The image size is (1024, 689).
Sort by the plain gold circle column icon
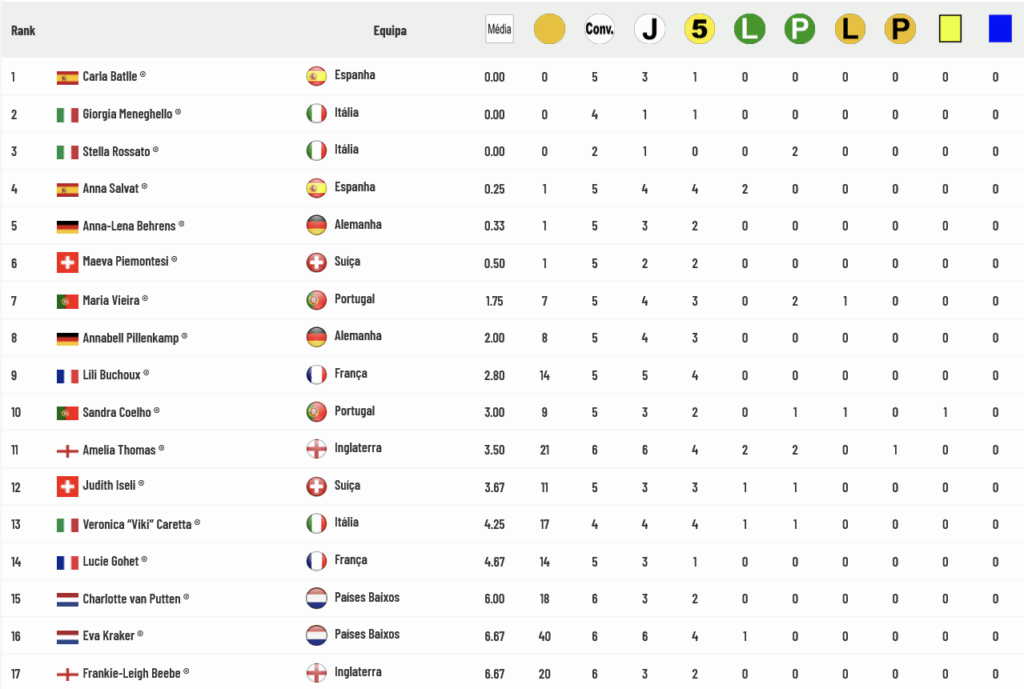549,29
